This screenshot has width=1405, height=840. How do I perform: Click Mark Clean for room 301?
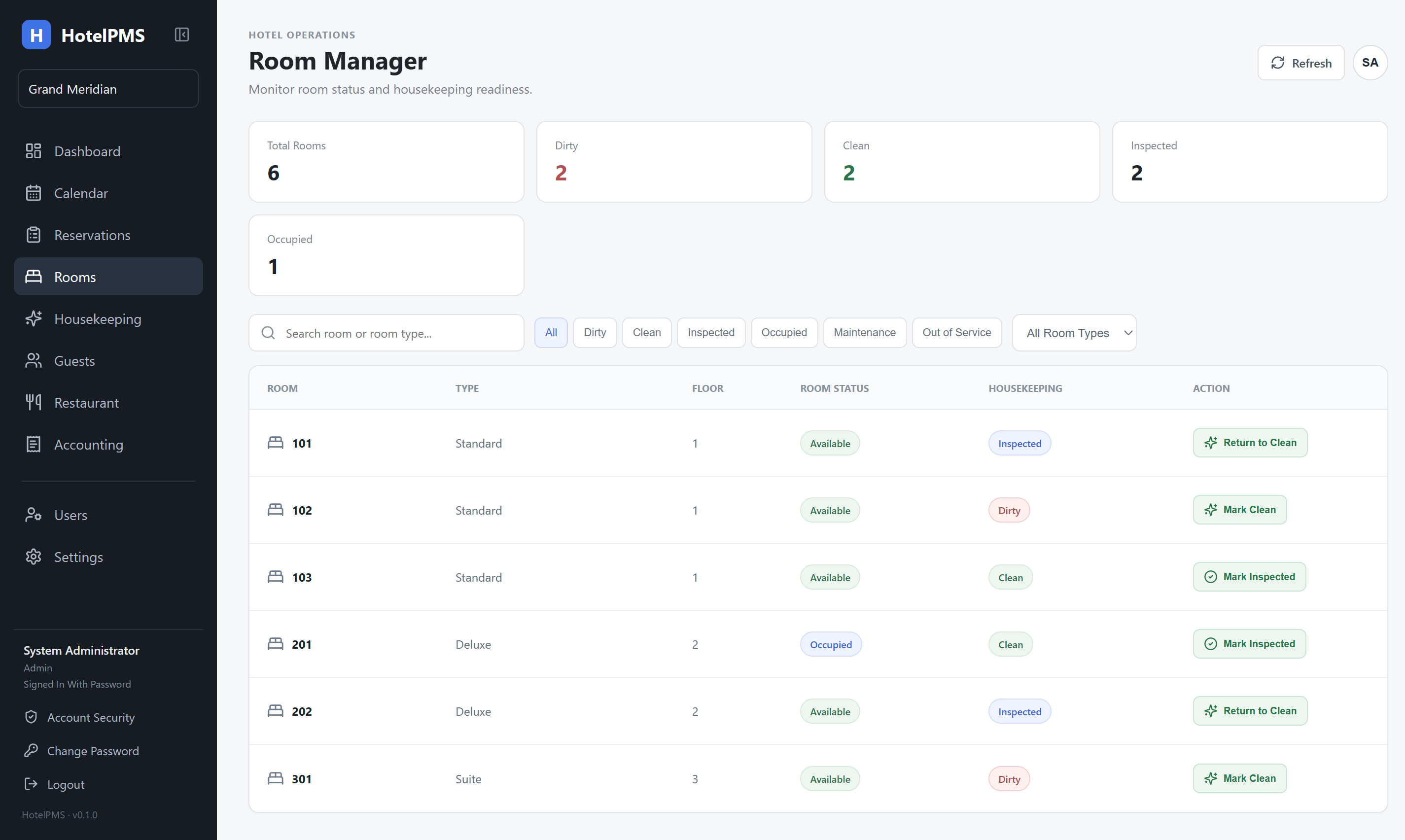coord(1240,778)
